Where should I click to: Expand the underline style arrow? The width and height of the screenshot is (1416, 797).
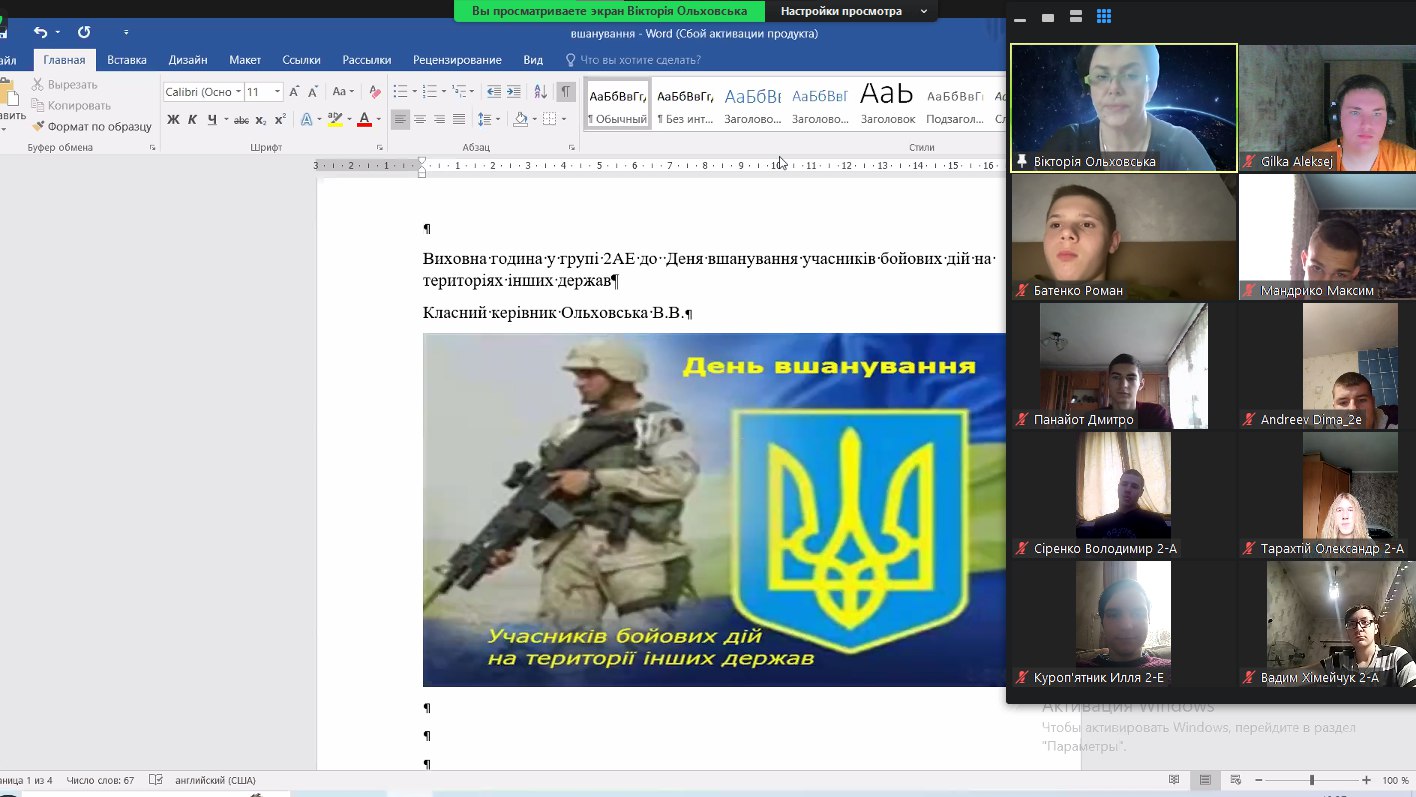(226, 120)
